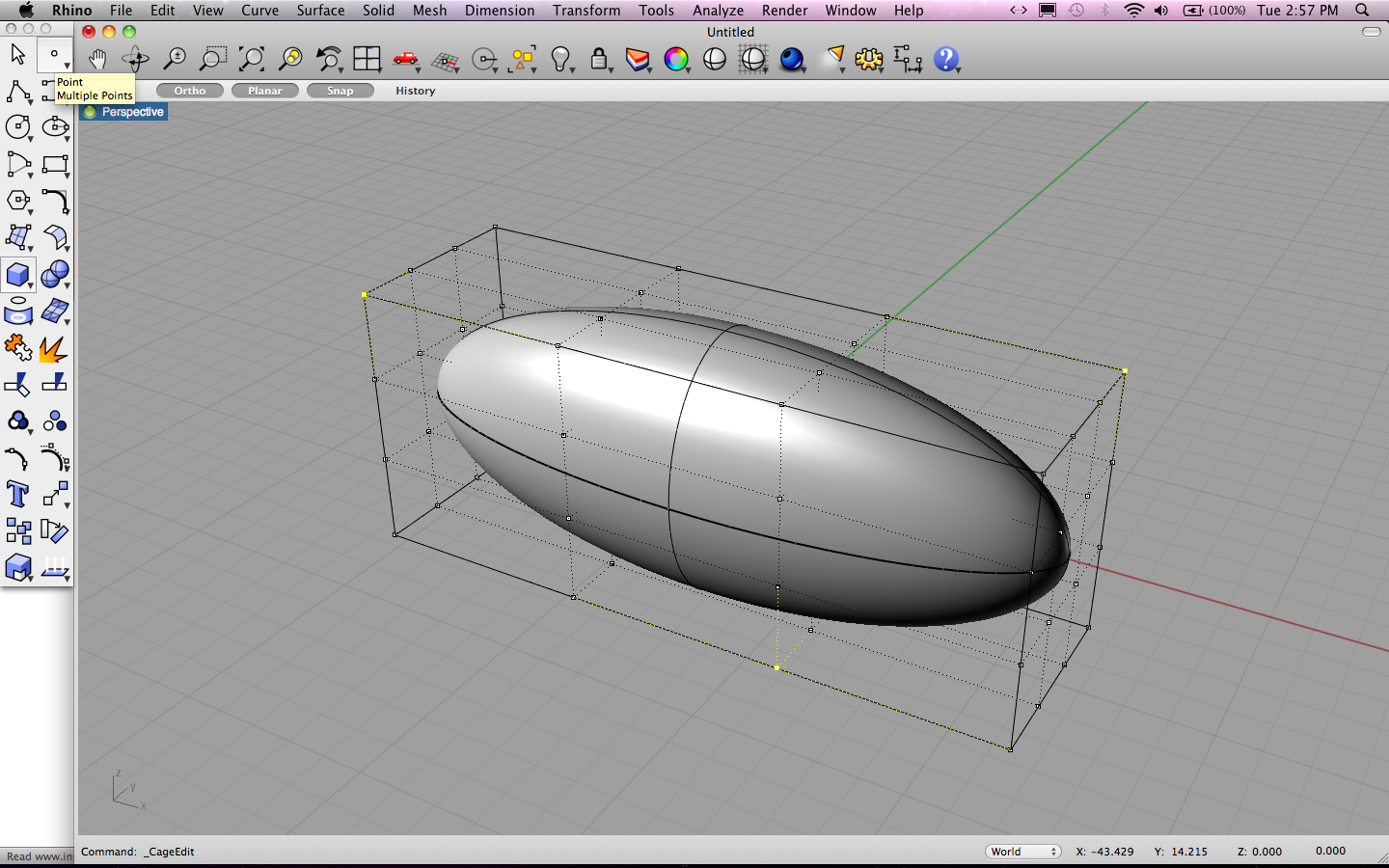Click the toolbar toggle pill in title bar

click(x=1371, y=32)
